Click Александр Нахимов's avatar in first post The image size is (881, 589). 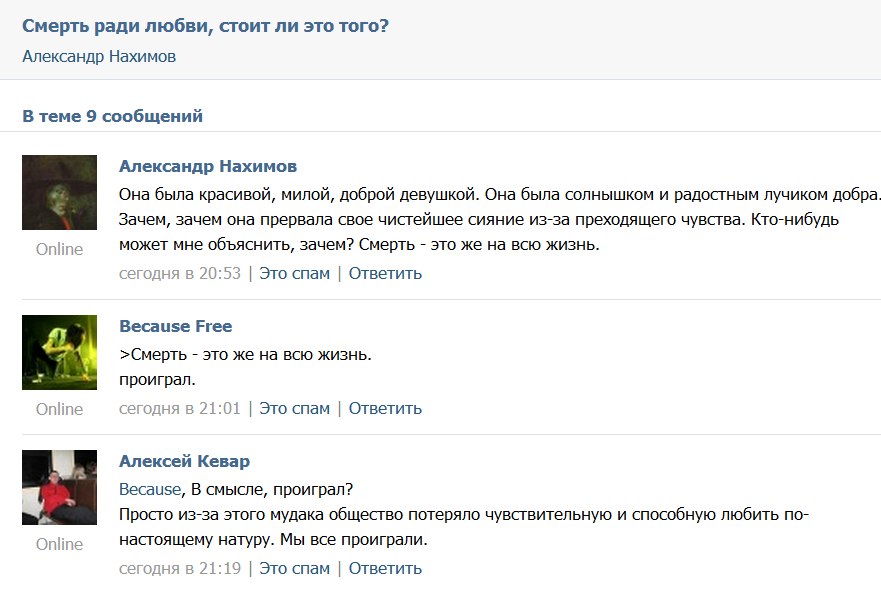[59, 192]
